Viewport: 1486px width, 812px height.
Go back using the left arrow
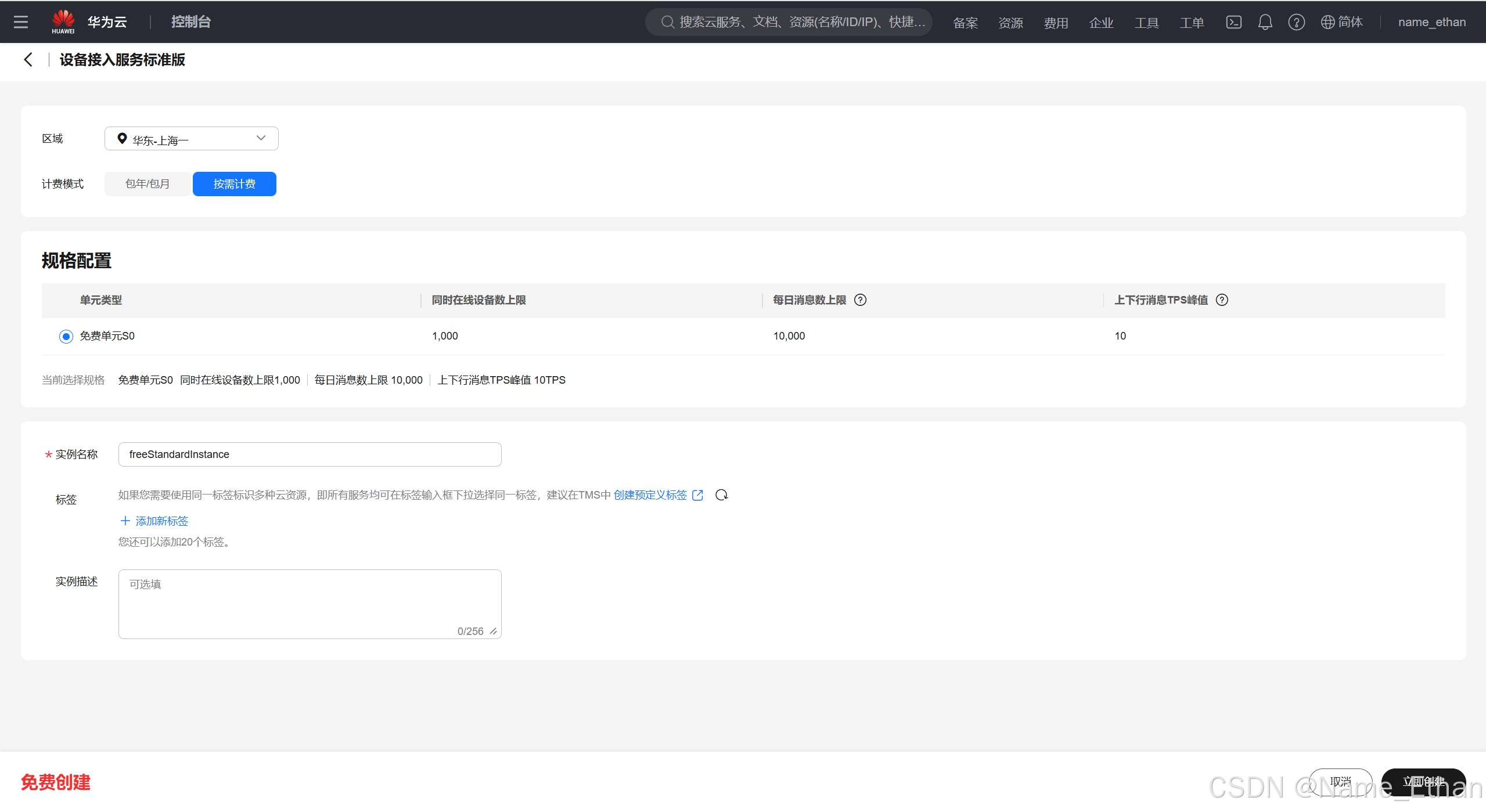[x=28, y=60]
